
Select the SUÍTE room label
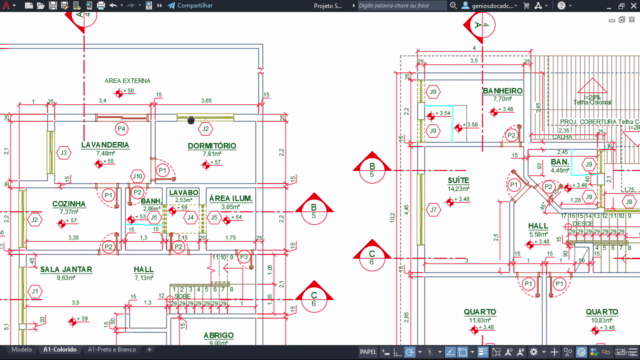tap(458, 180)
